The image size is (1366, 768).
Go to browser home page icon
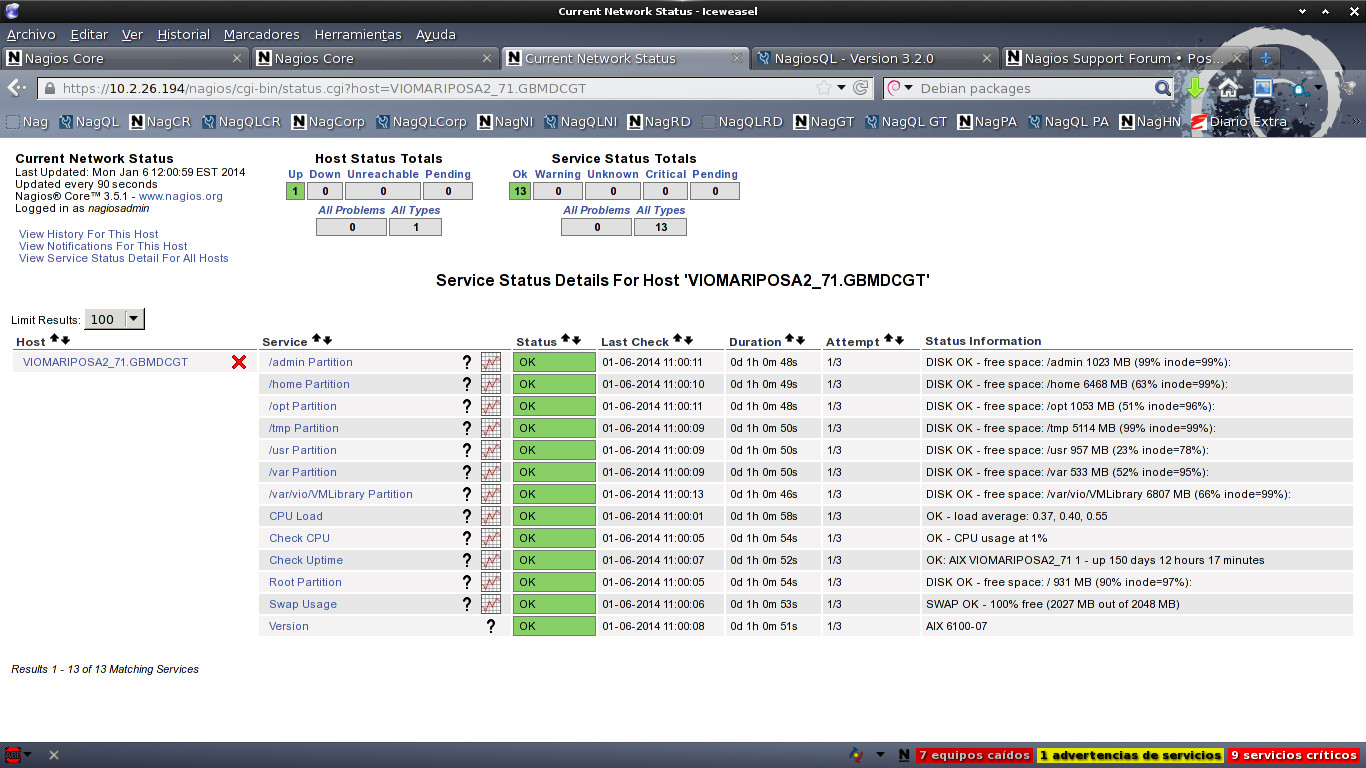pyautogui.click(x=1228, y=88)
